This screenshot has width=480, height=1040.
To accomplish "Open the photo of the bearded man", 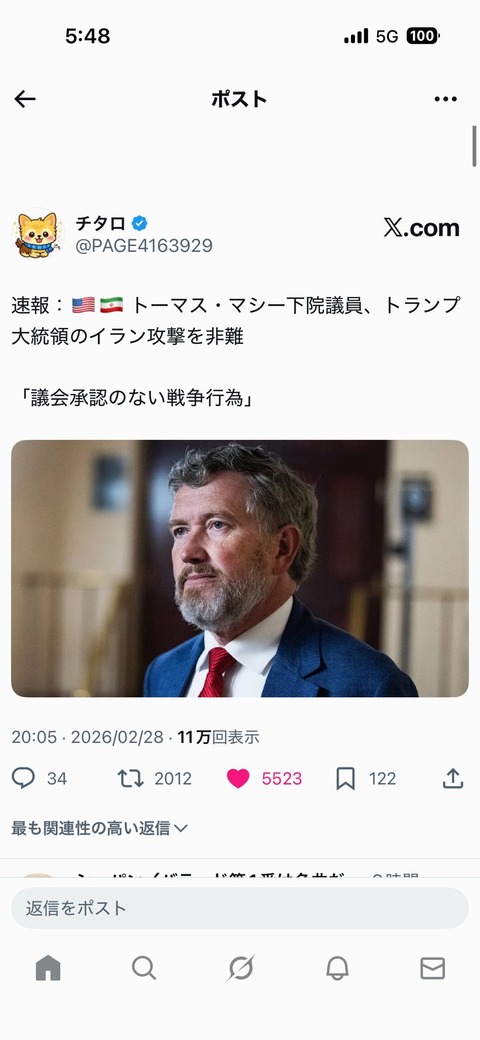I will coord(240,568).
